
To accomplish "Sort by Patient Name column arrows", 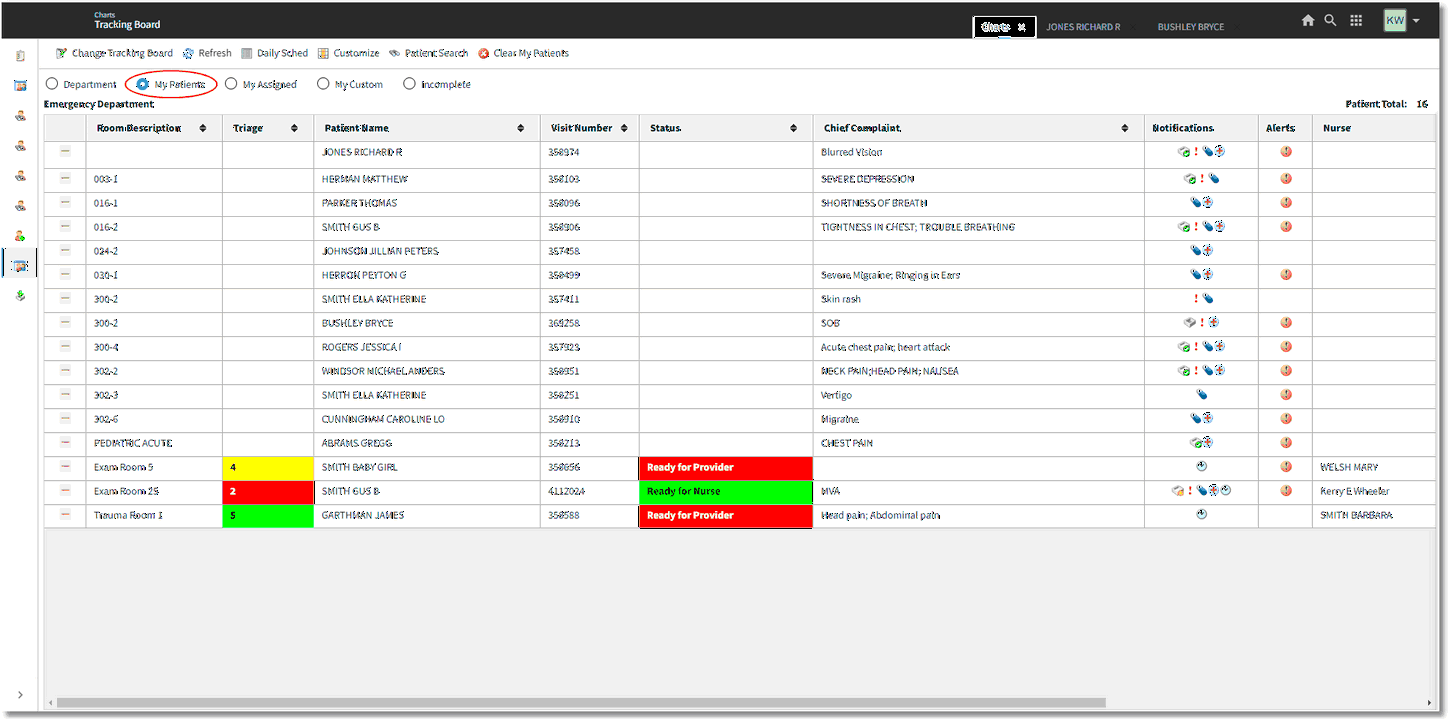I will click(x=521, y=128).
